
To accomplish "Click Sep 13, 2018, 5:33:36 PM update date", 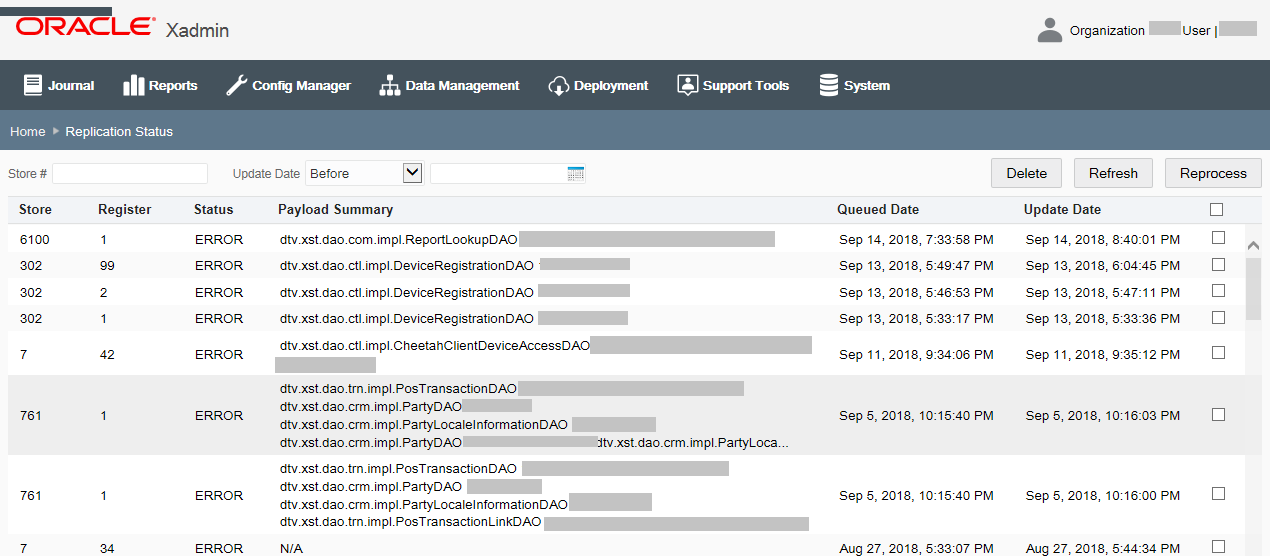I will pyautogui.click(x=1103, y=319).
